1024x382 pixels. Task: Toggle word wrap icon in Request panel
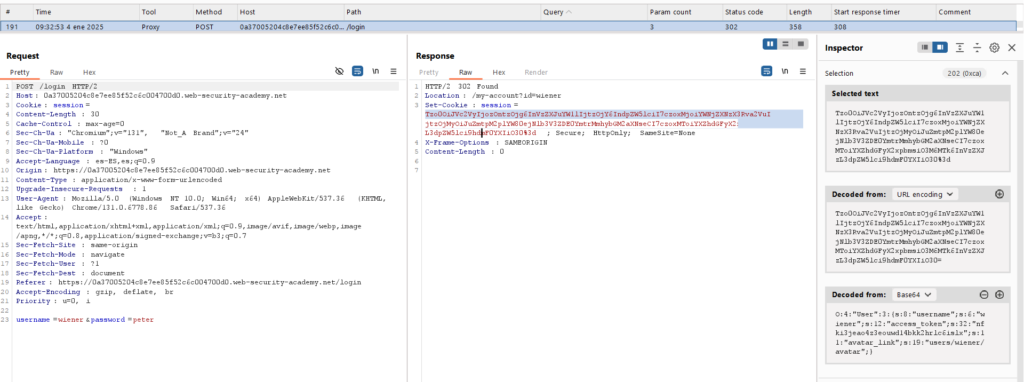(358, 71)
